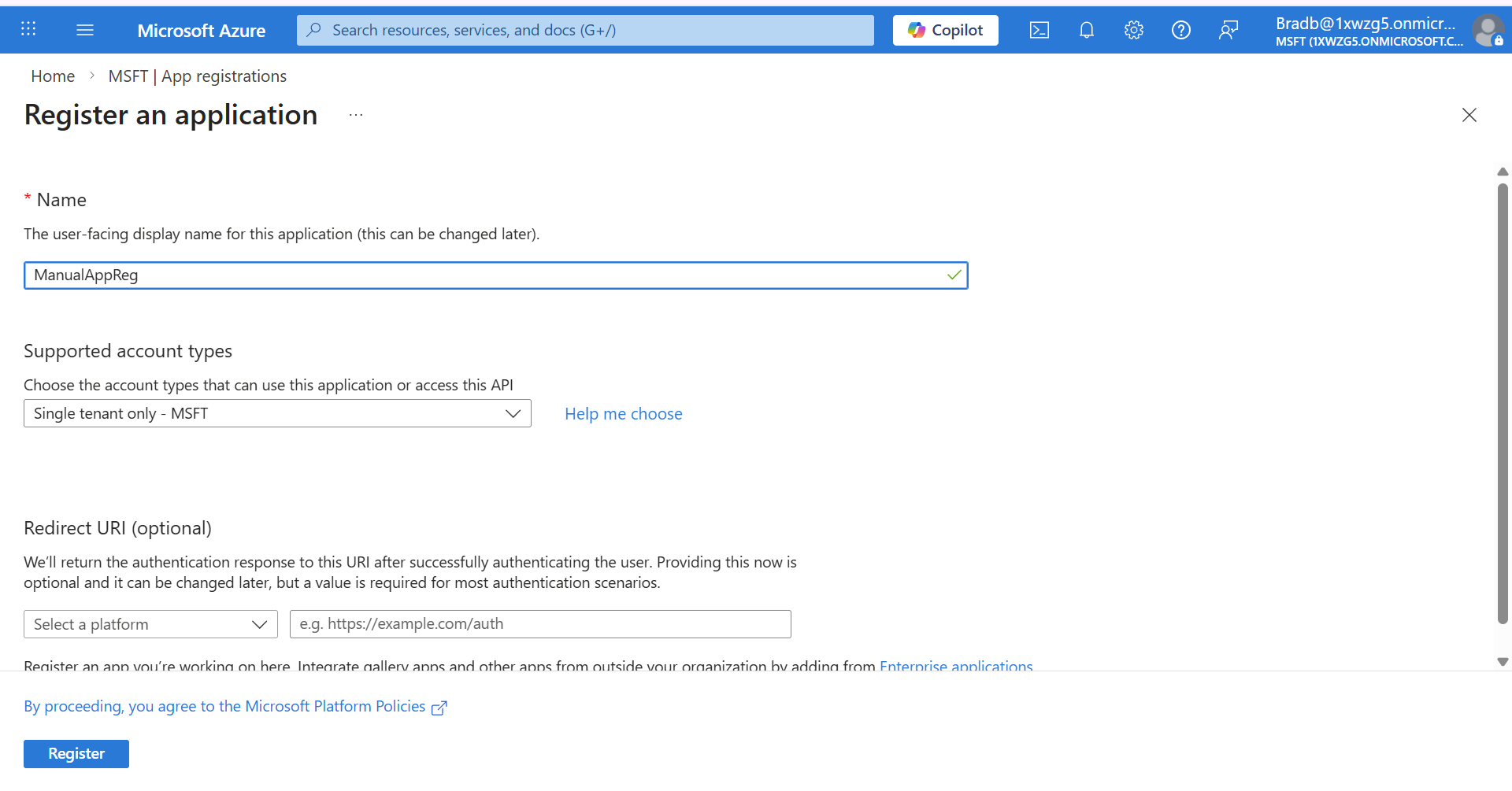Open the hamburger portal menu
The image size is (1512, 791).
coord(85,30)
